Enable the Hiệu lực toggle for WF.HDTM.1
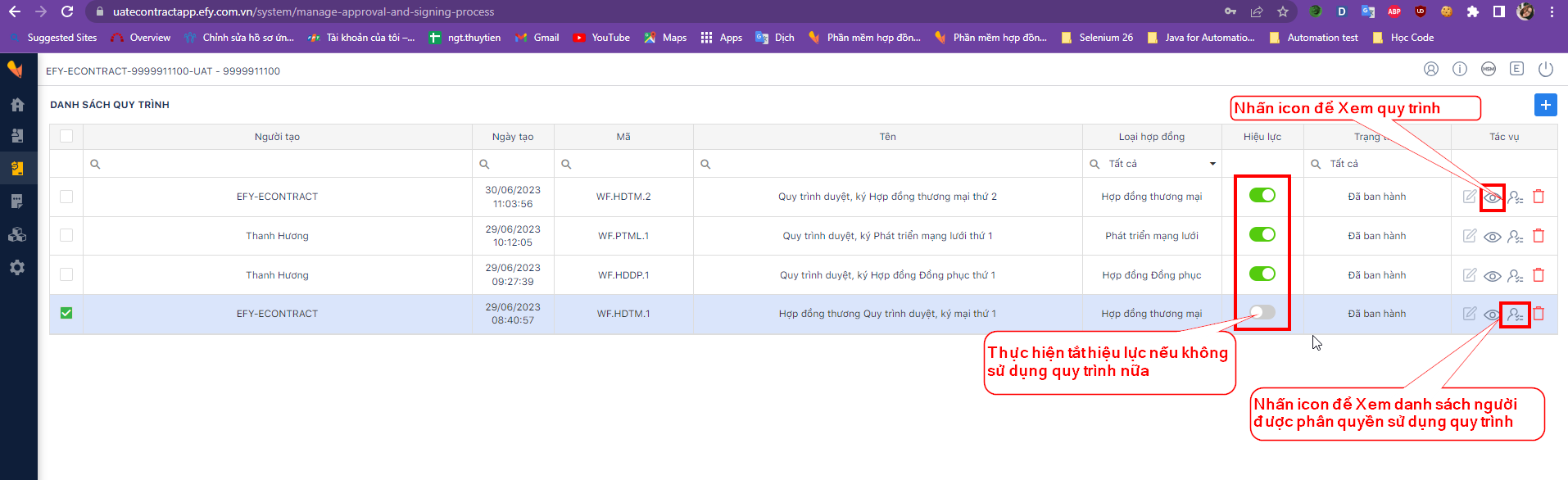 (x=1262, y=312)
